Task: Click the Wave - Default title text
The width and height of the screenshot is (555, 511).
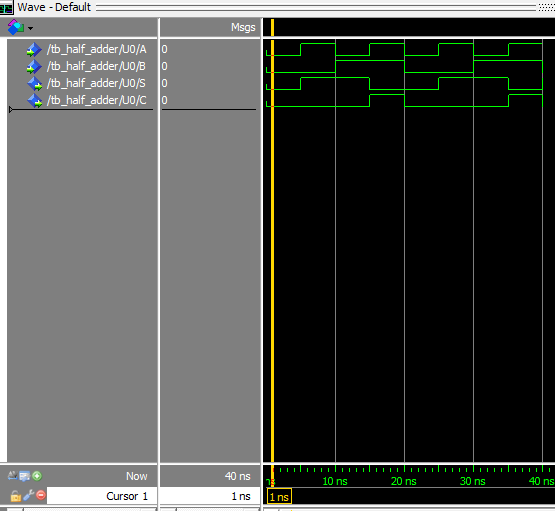Action: click(54, 7)
